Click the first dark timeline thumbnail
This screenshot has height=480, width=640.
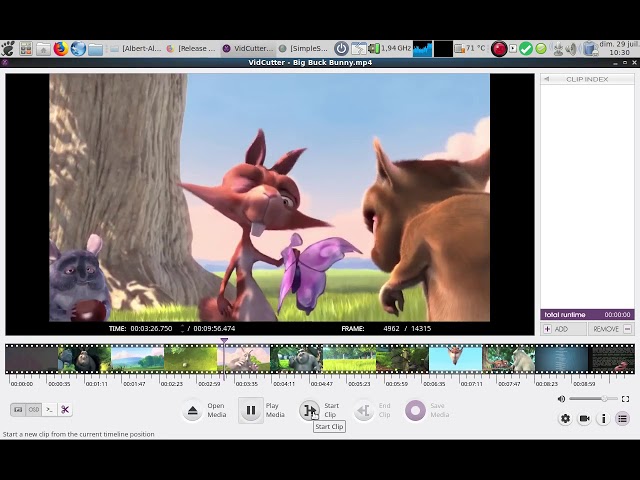pyautogui.click(x=31, y=359)
